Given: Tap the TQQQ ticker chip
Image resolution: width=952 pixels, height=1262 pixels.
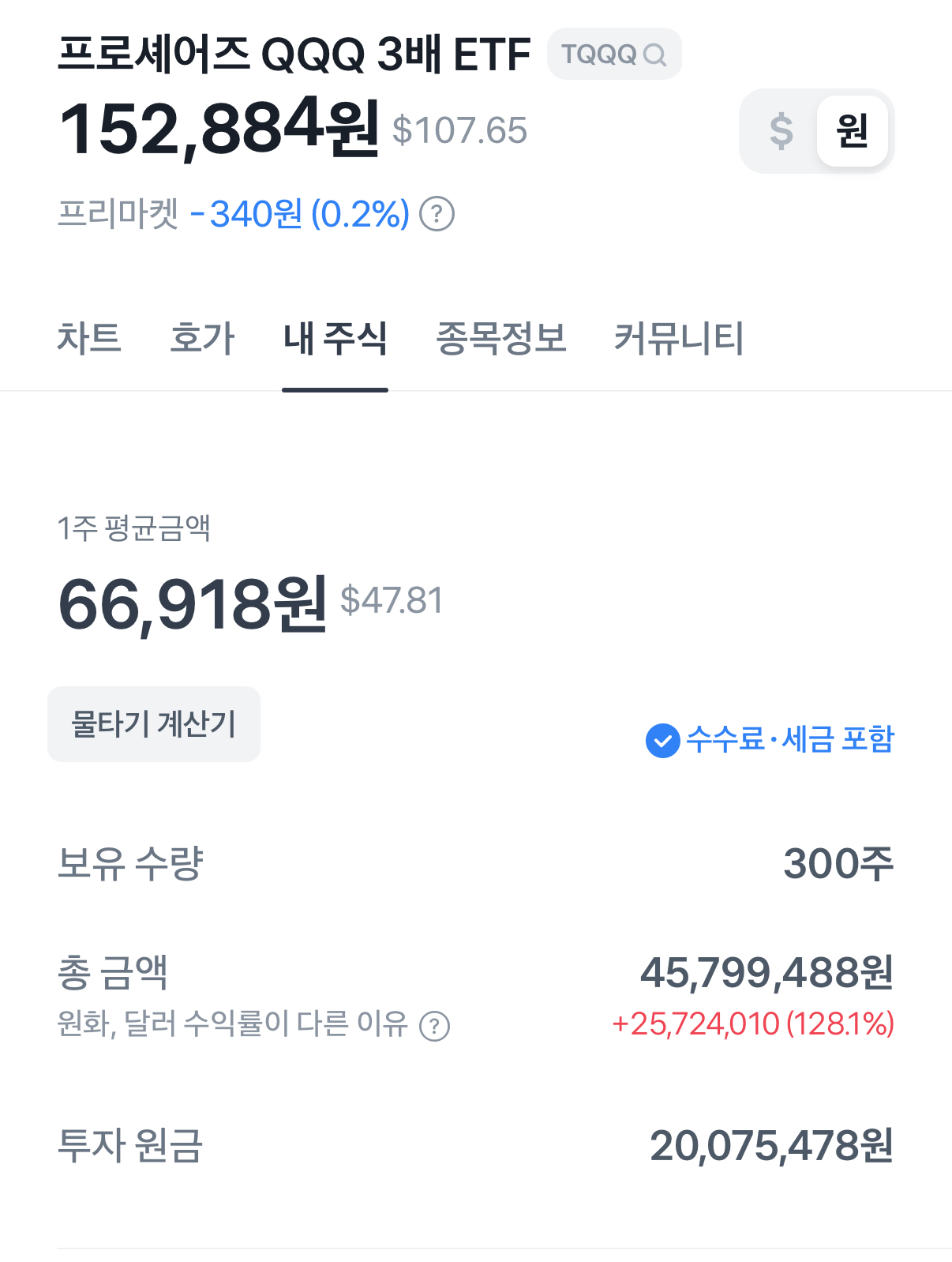Looking at the screenshot, I should coord(600,54).
